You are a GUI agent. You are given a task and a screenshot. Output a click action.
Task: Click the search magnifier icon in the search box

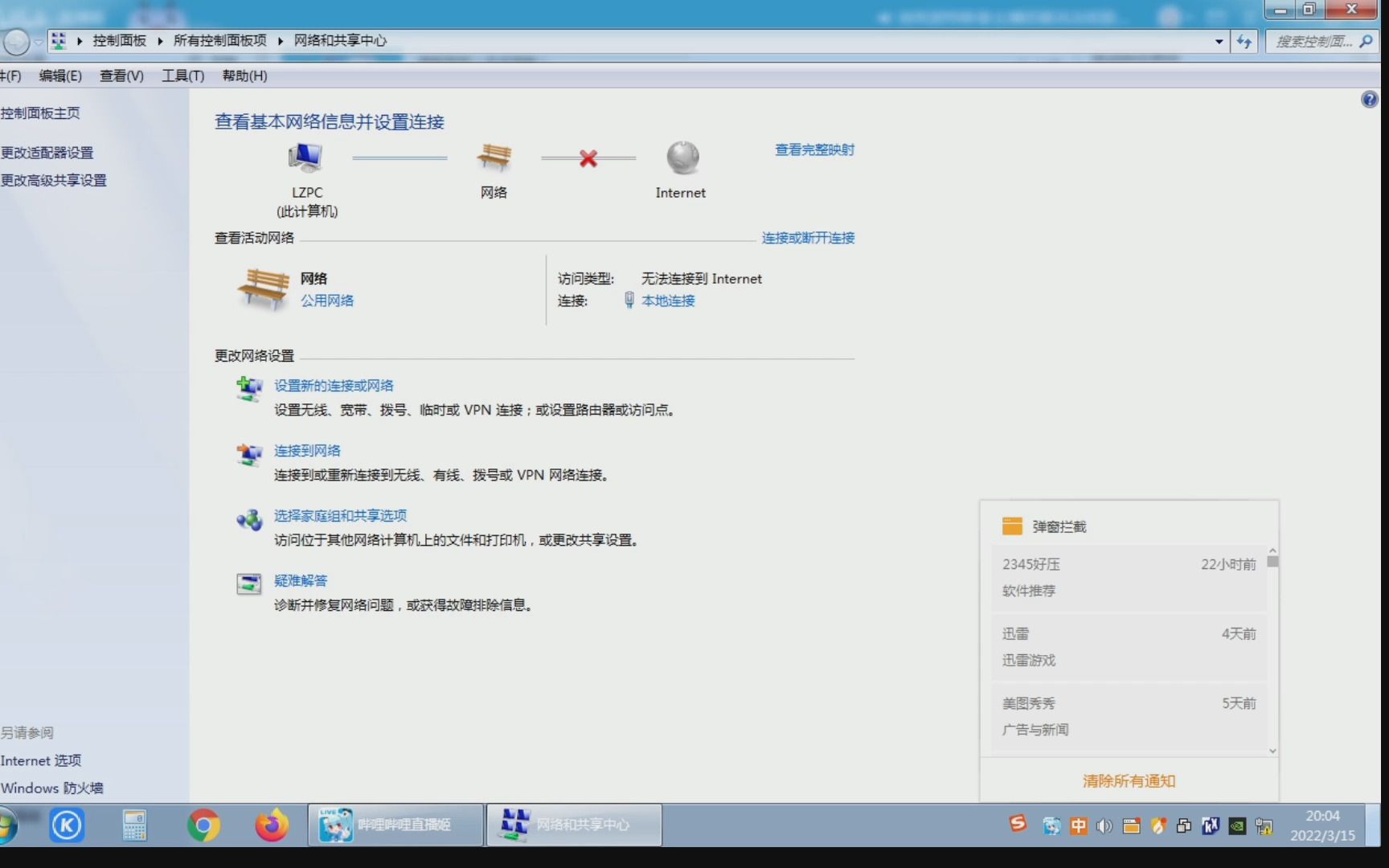point(1365,41)
